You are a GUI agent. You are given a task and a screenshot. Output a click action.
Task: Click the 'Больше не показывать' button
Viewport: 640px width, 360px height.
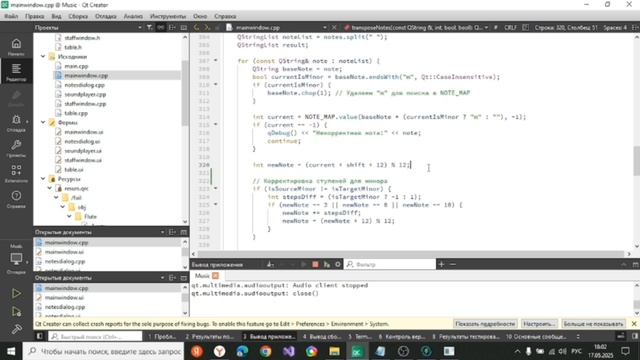593,324
